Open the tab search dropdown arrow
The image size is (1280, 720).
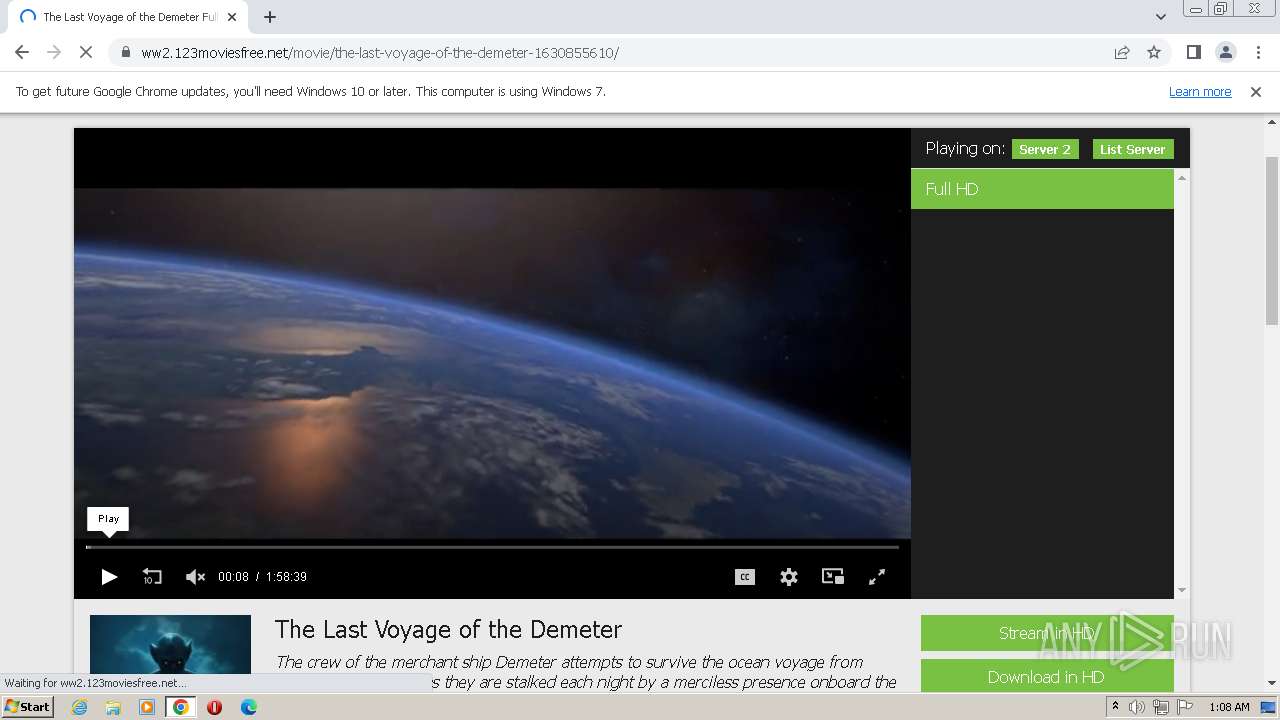[1161, 17]
